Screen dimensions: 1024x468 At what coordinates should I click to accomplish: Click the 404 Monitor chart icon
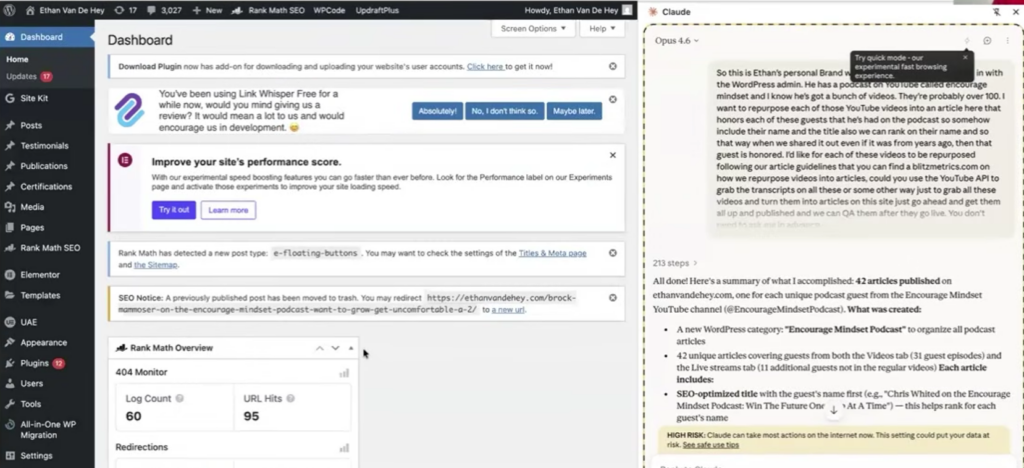[344, 373]
